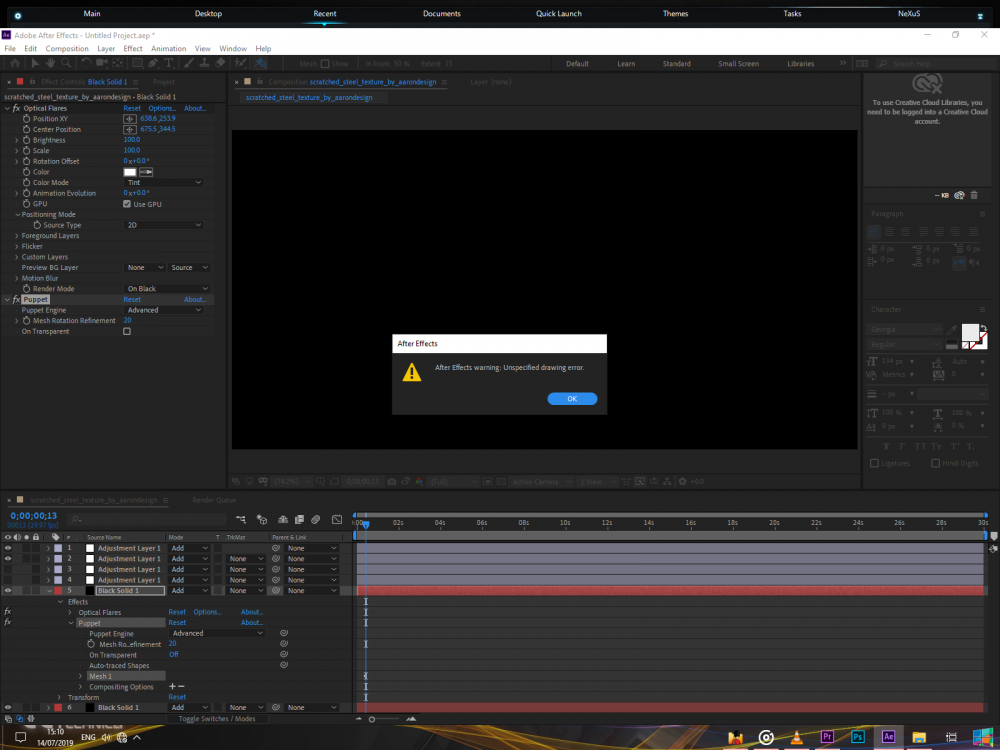The image size is (1000, 750).
Task: Click the timeline zoom slider handle
Action: pos(372,719)
